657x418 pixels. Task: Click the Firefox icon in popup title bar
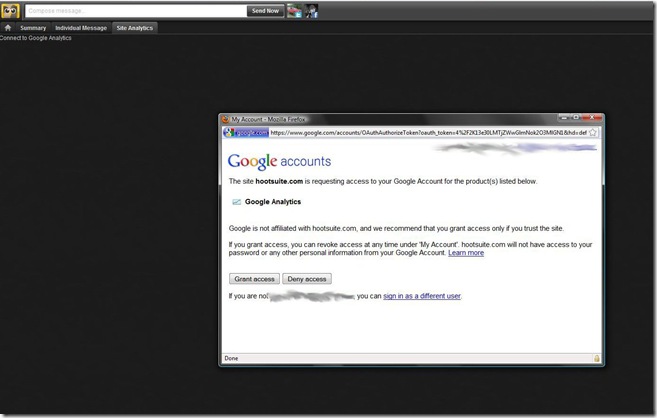[x=226, y=119]
